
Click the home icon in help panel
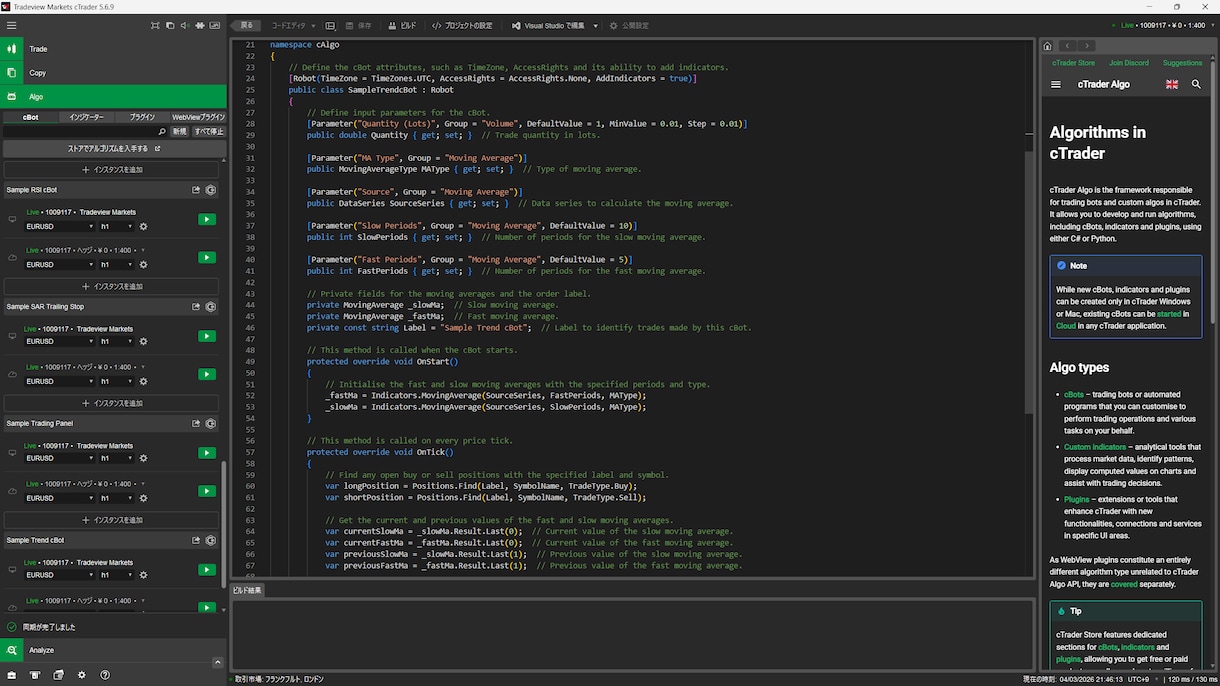(1047, 46)
